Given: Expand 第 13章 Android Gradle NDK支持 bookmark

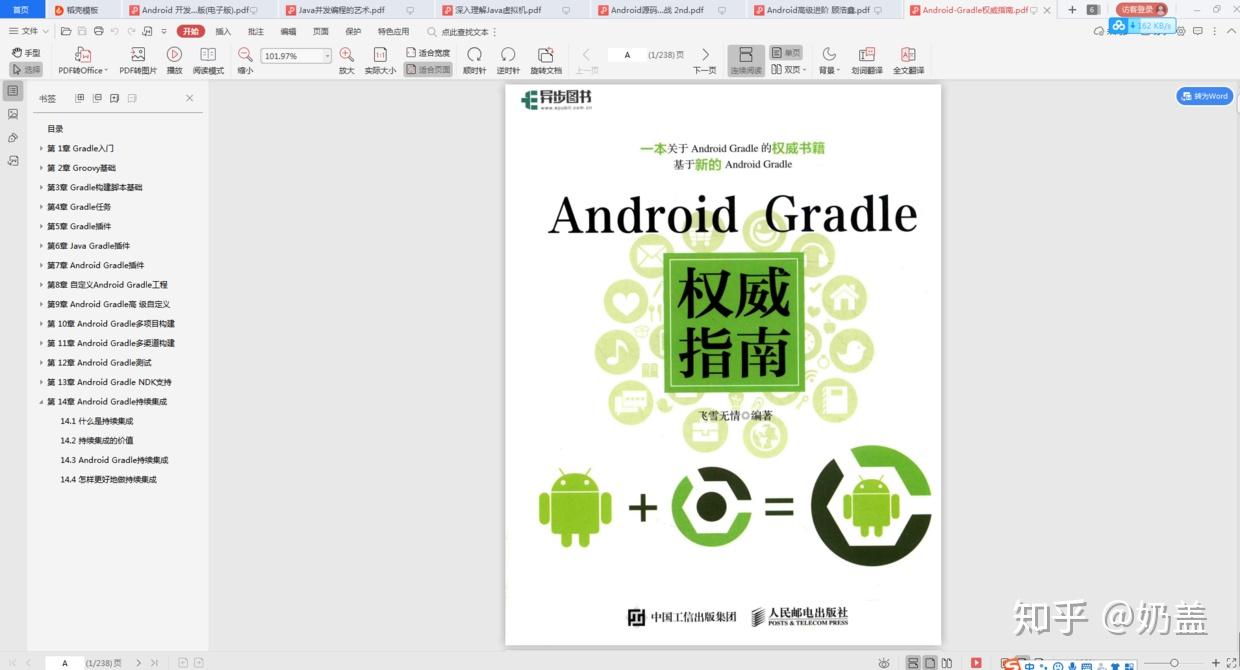Looking at the screenshot, I should [x=41, y=382].
